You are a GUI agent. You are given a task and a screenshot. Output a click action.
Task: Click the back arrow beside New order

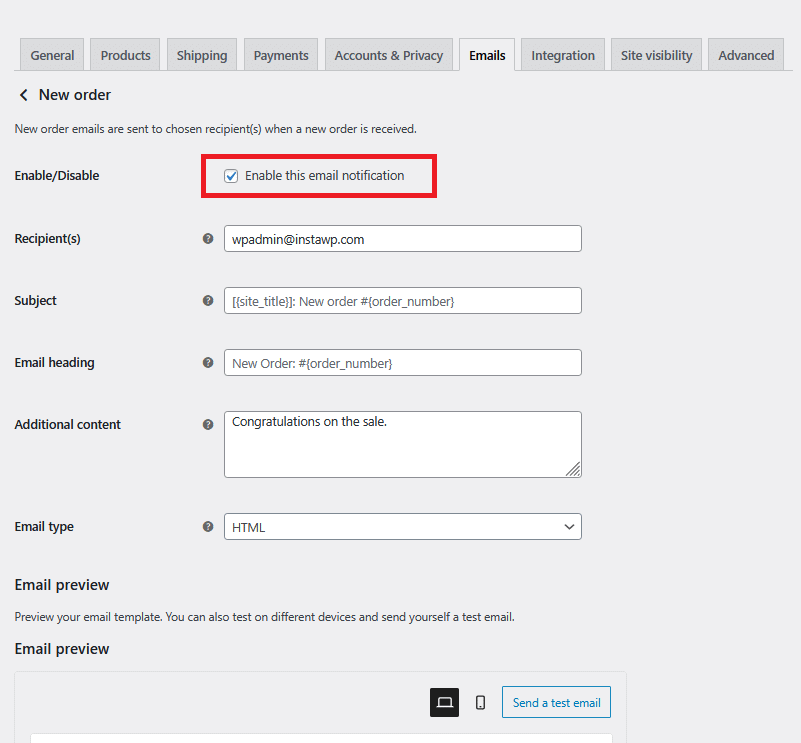coord(22,95)
